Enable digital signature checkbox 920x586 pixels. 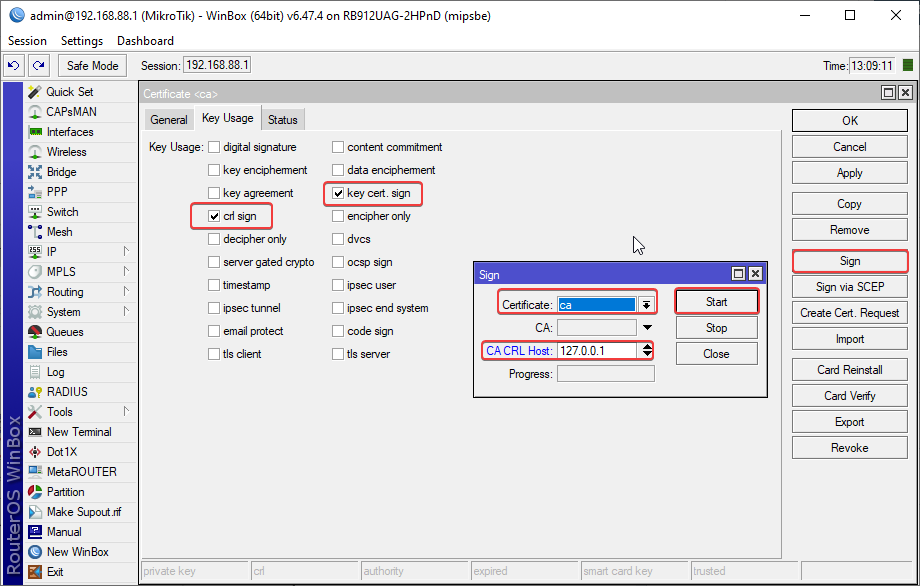click(x=214, y=147)
